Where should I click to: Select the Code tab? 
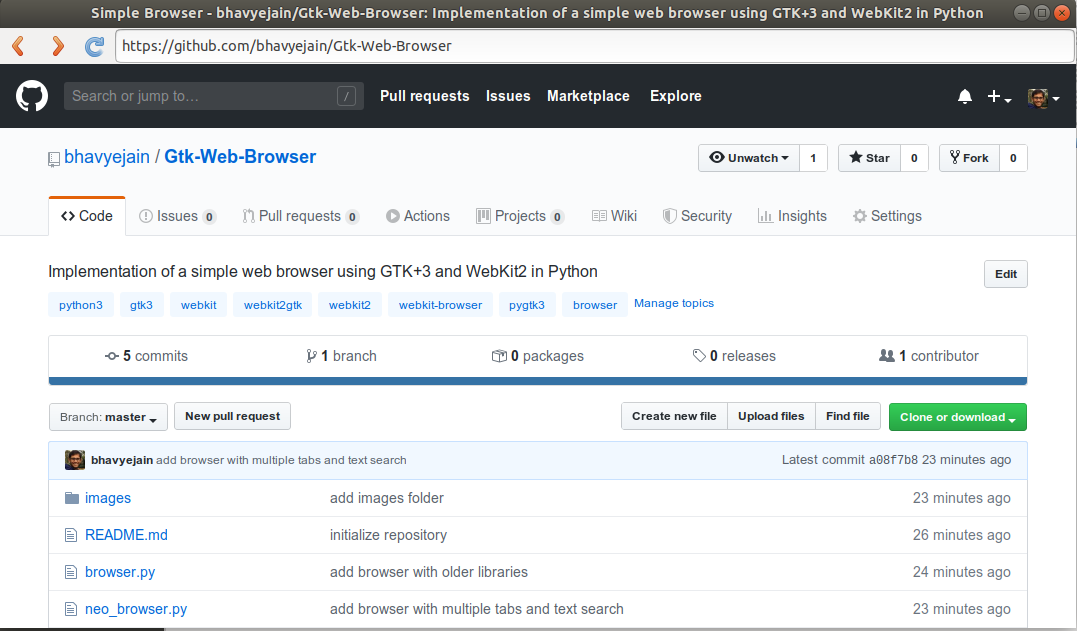coord(87,216)
